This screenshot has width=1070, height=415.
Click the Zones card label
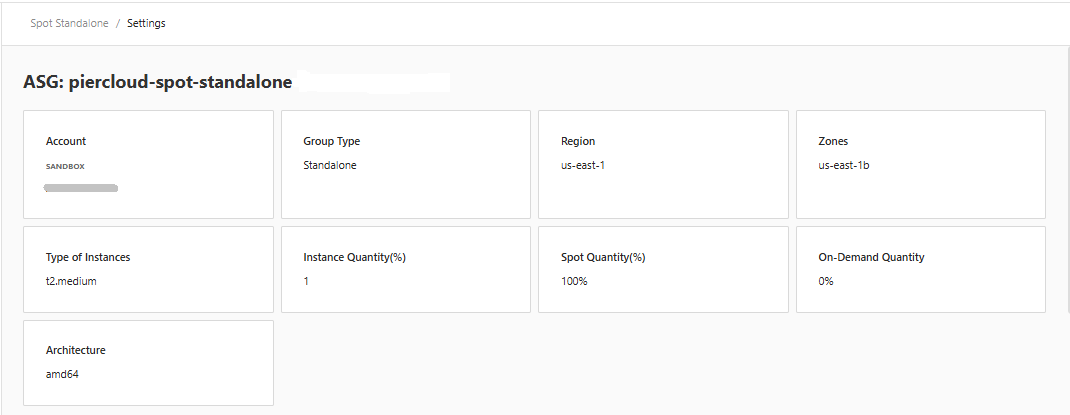click(833, 141)
